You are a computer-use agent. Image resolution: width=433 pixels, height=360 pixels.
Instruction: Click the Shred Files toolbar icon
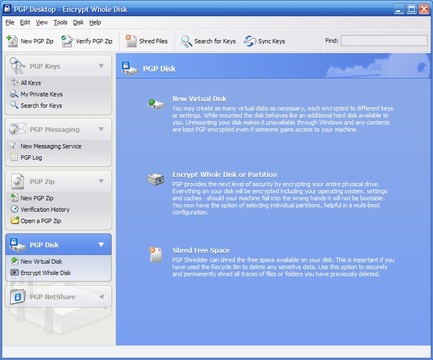click(x=131, y=41)
